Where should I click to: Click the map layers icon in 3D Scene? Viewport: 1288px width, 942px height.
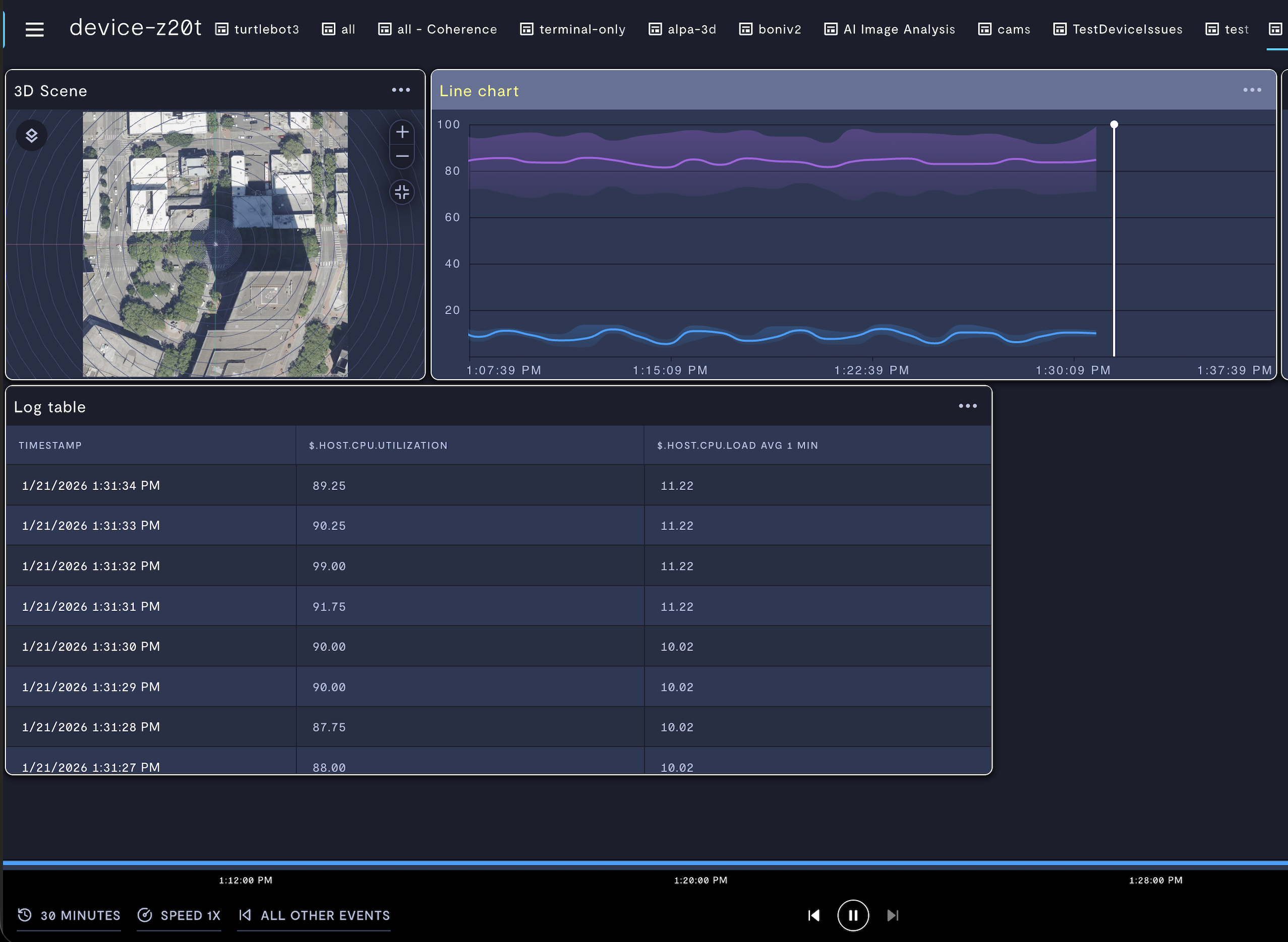point(31,136)
